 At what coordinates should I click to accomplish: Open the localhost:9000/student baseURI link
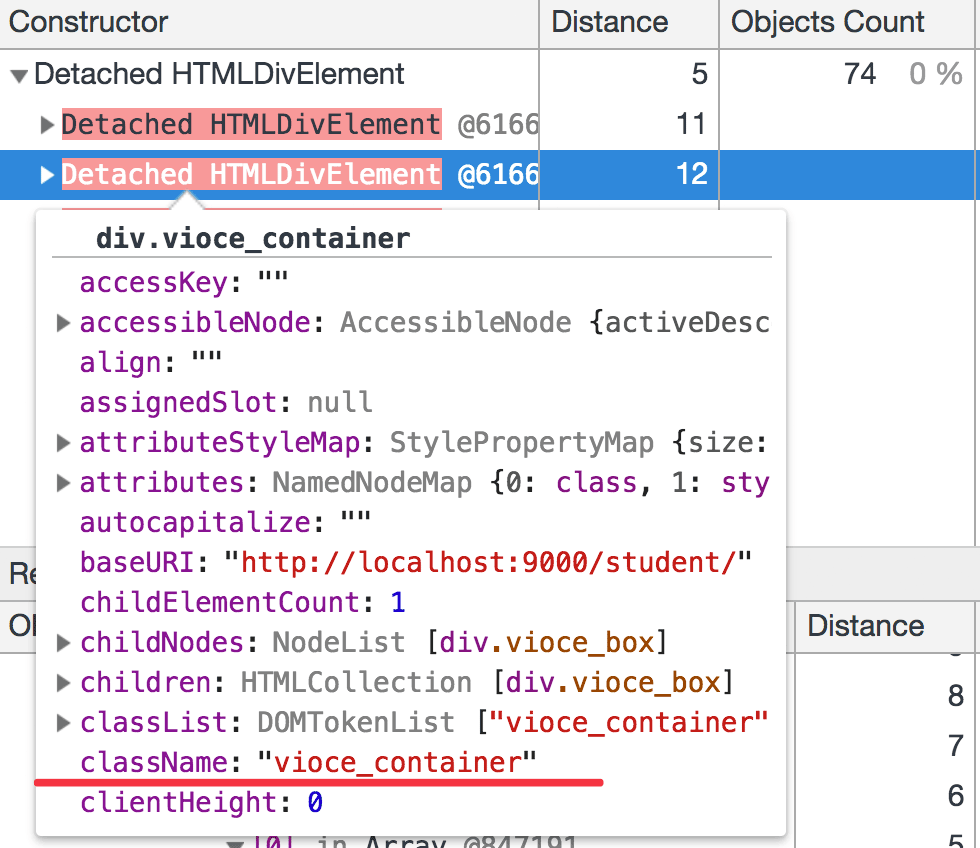point(488,562)
